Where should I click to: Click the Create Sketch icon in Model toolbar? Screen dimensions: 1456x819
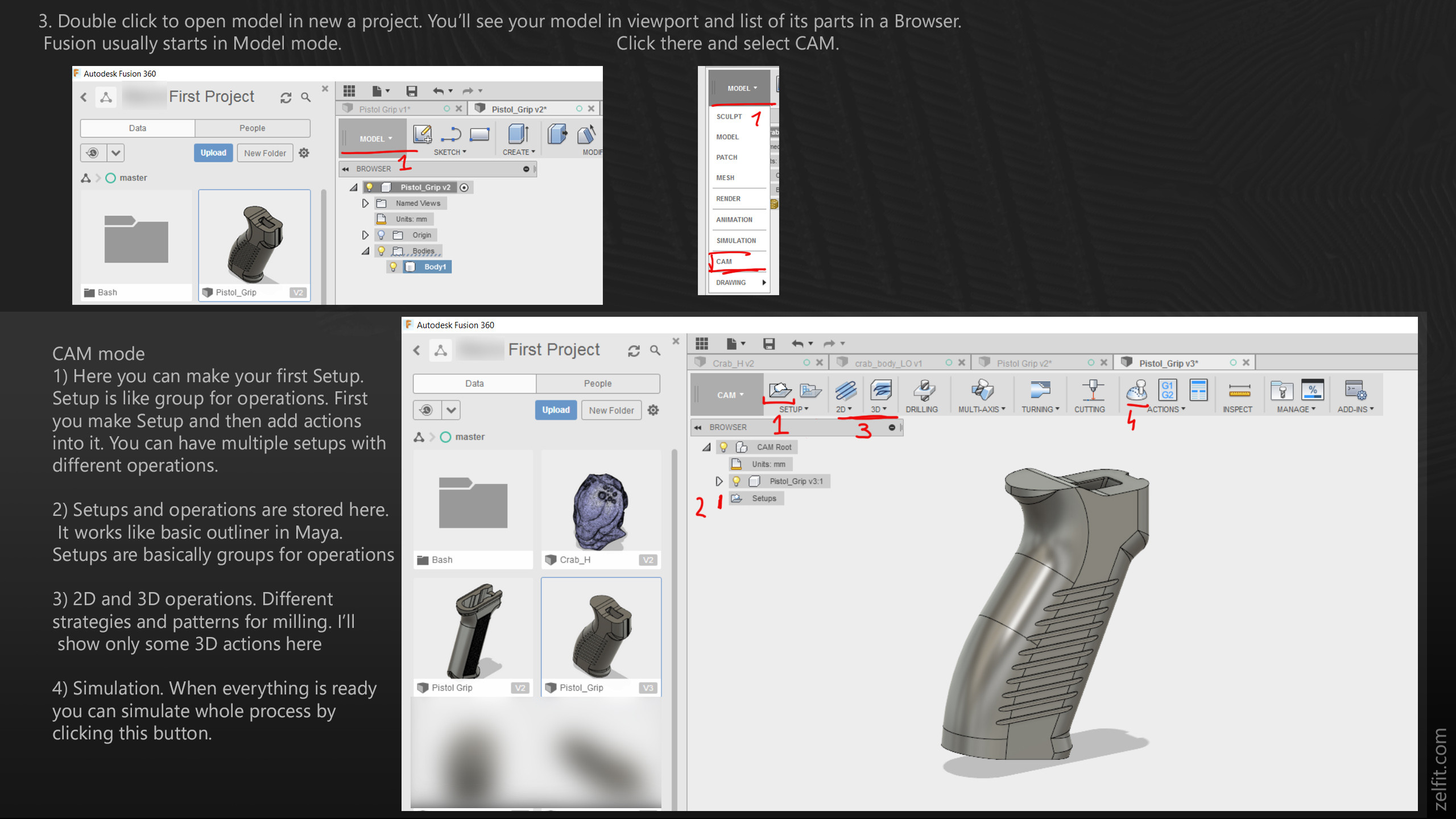(422, 134)
